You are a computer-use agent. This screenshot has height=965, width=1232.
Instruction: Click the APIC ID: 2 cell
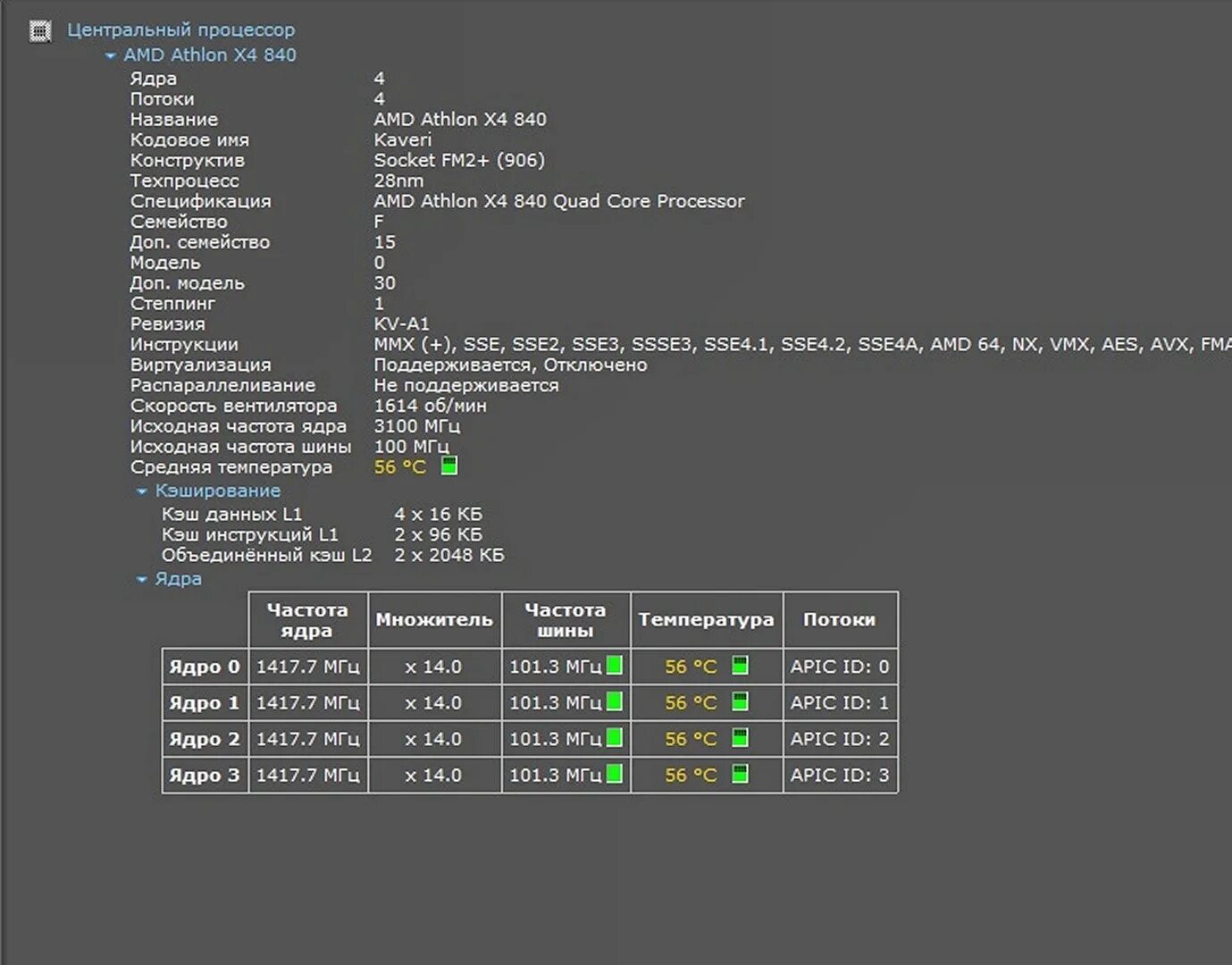click(840, 739)
